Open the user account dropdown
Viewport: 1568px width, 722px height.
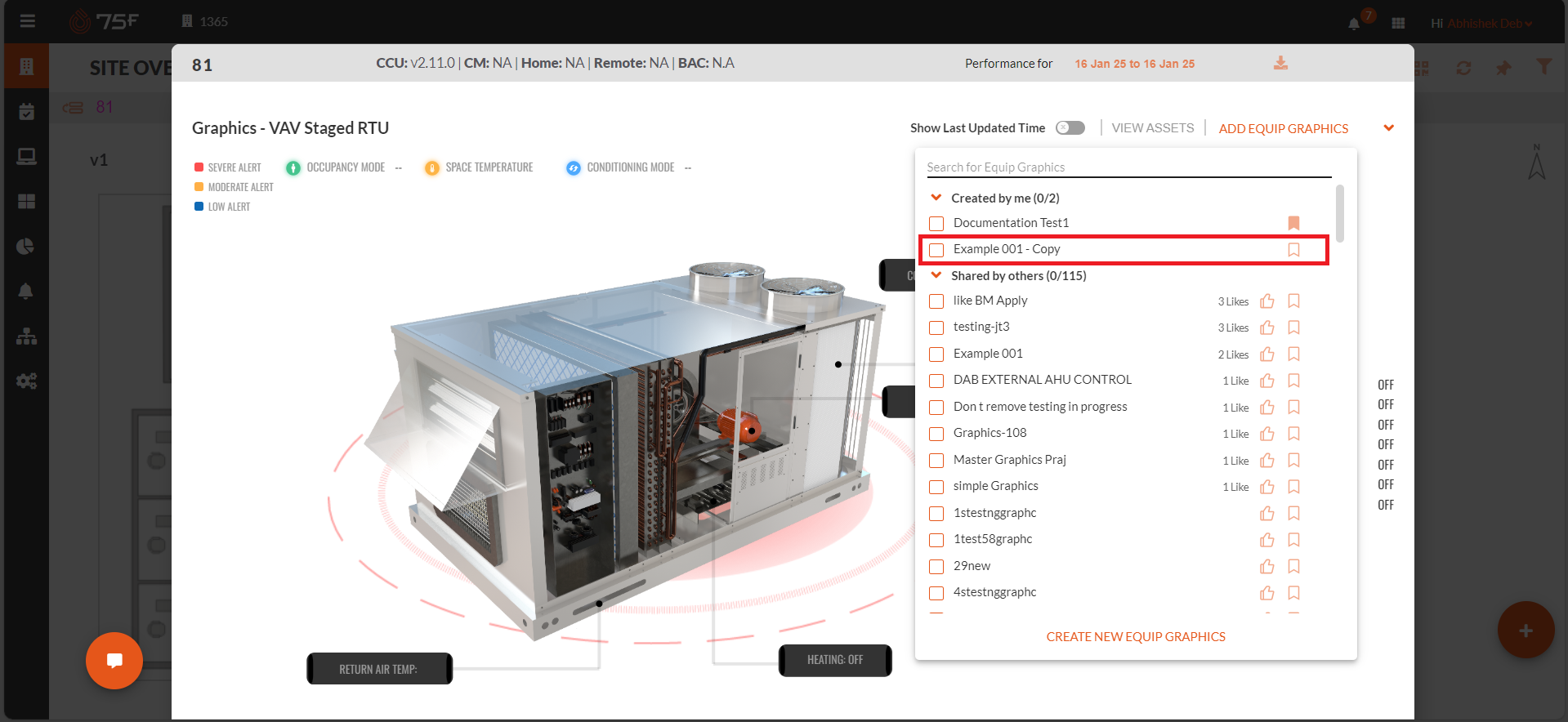click(x=1481, y=23)
